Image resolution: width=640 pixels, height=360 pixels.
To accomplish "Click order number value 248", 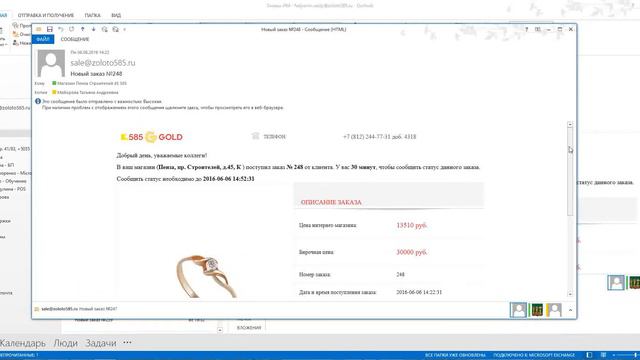I will (x=400, y=275).
